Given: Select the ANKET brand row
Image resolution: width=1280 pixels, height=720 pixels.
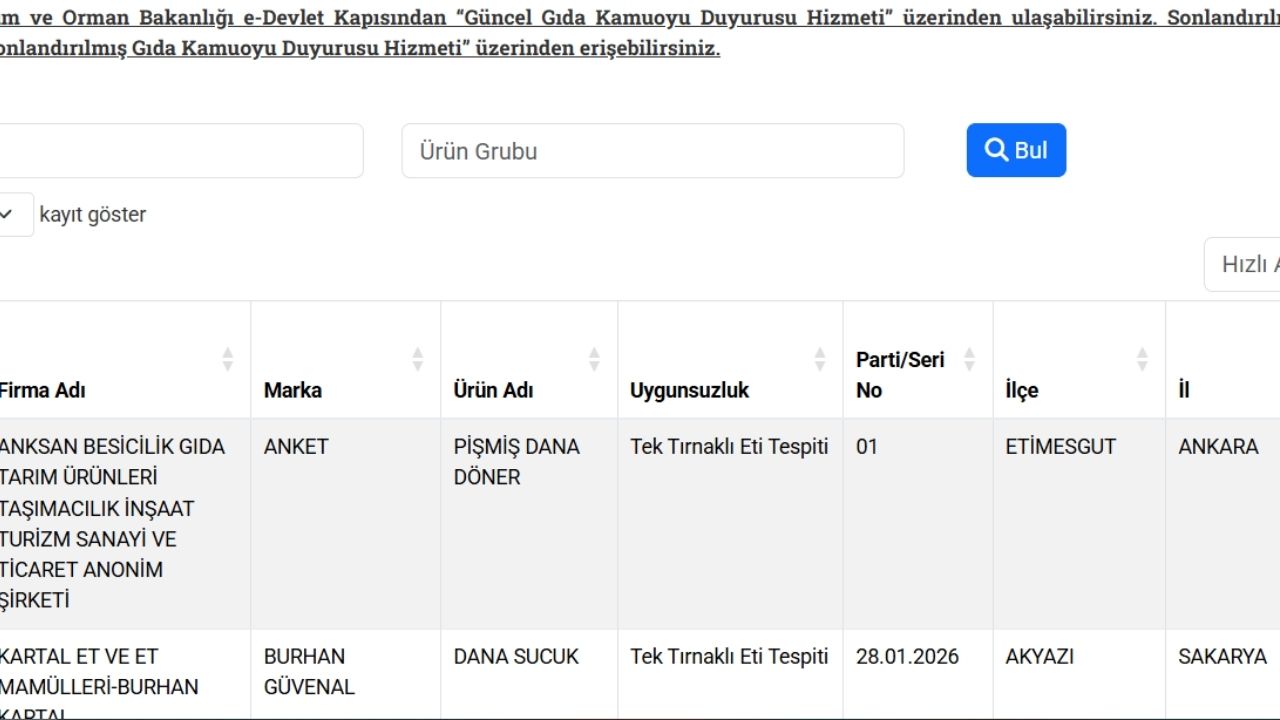Looking at the screenshot, I should click(296, 446).
